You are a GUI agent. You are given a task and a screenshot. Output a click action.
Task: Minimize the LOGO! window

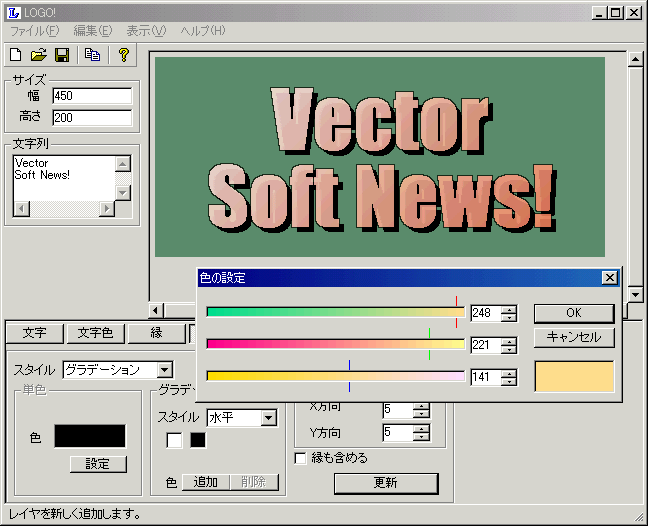point(599,13)
